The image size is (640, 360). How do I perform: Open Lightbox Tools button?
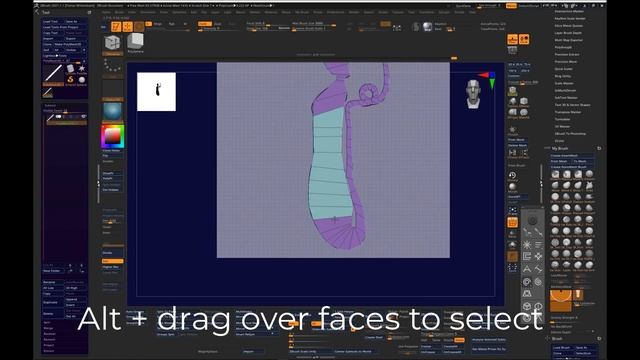55,56
